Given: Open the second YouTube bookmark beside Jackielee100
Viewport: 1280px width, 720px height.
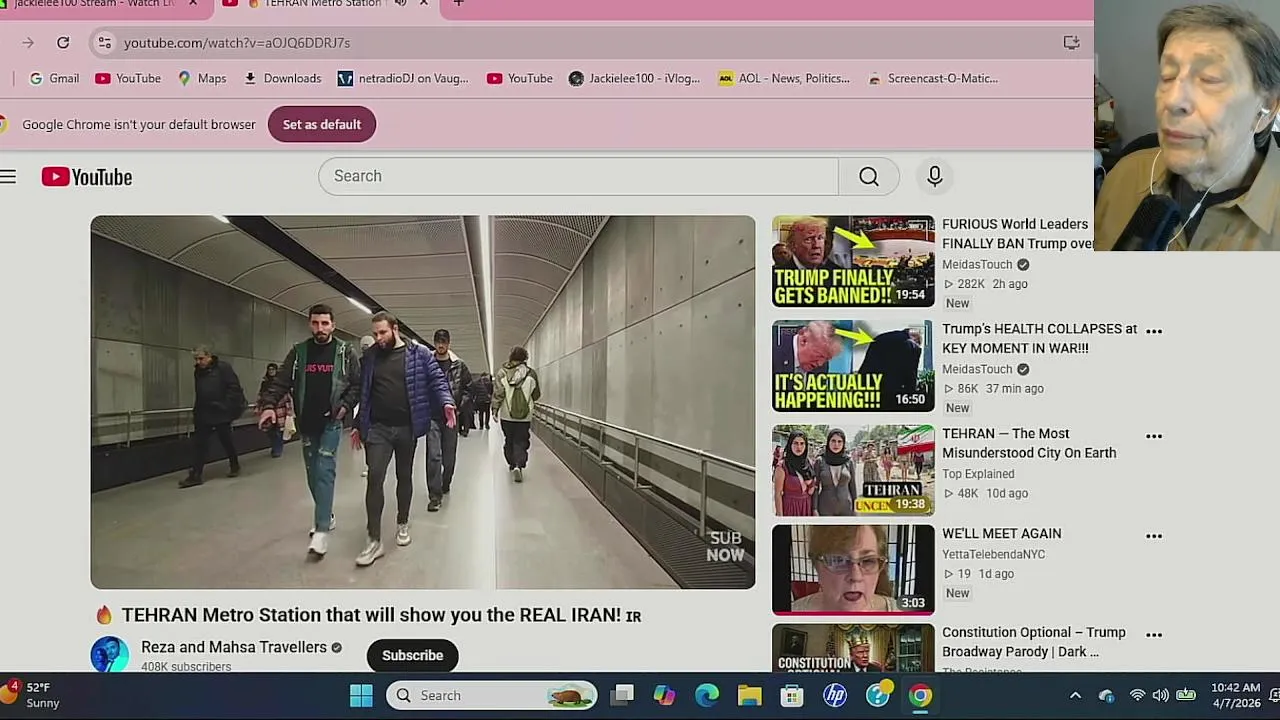Looking at the screenshot, I should point(520,78).
